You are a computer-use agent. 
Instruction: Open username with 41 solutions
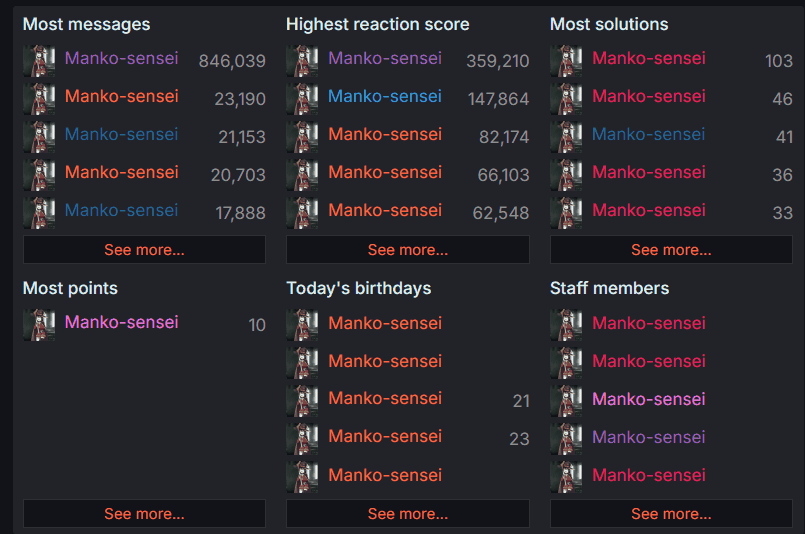tap(648, 134)
